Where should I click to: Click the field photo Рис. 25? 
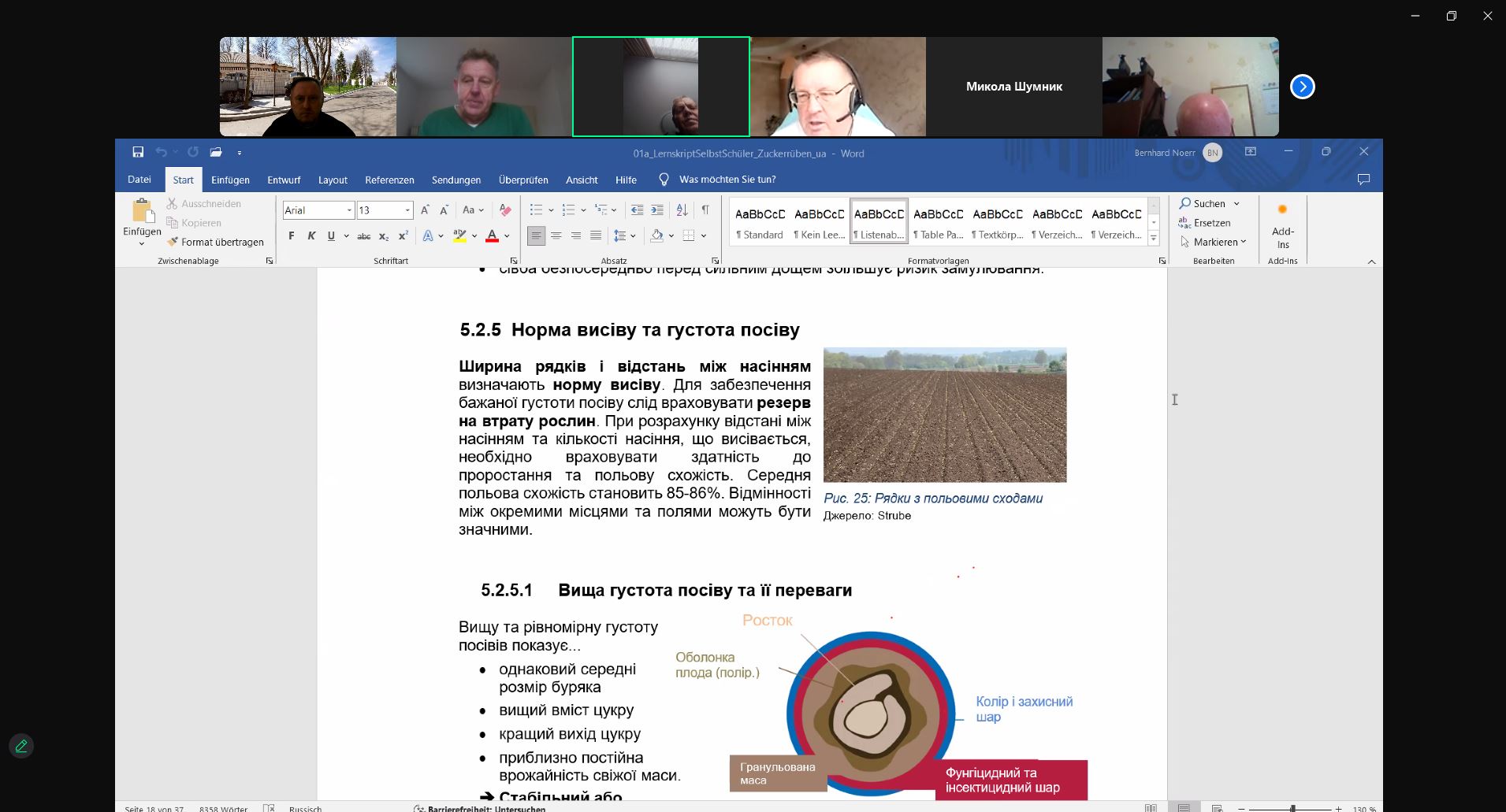coord(945,415)
